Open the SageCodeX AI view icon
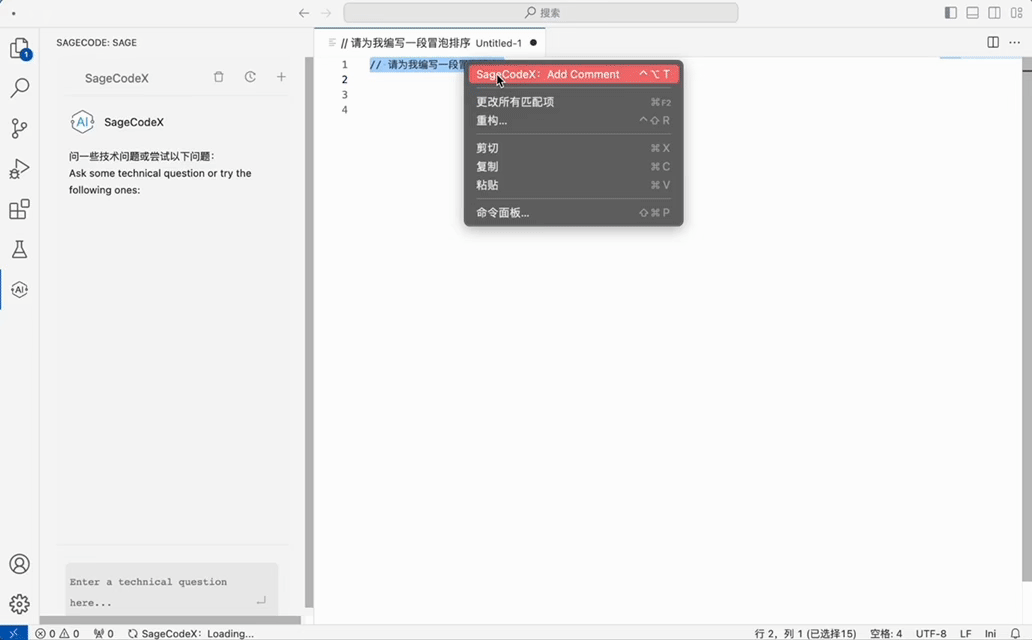The height and width of the screenshot is (640, 1032). (20, 290)
